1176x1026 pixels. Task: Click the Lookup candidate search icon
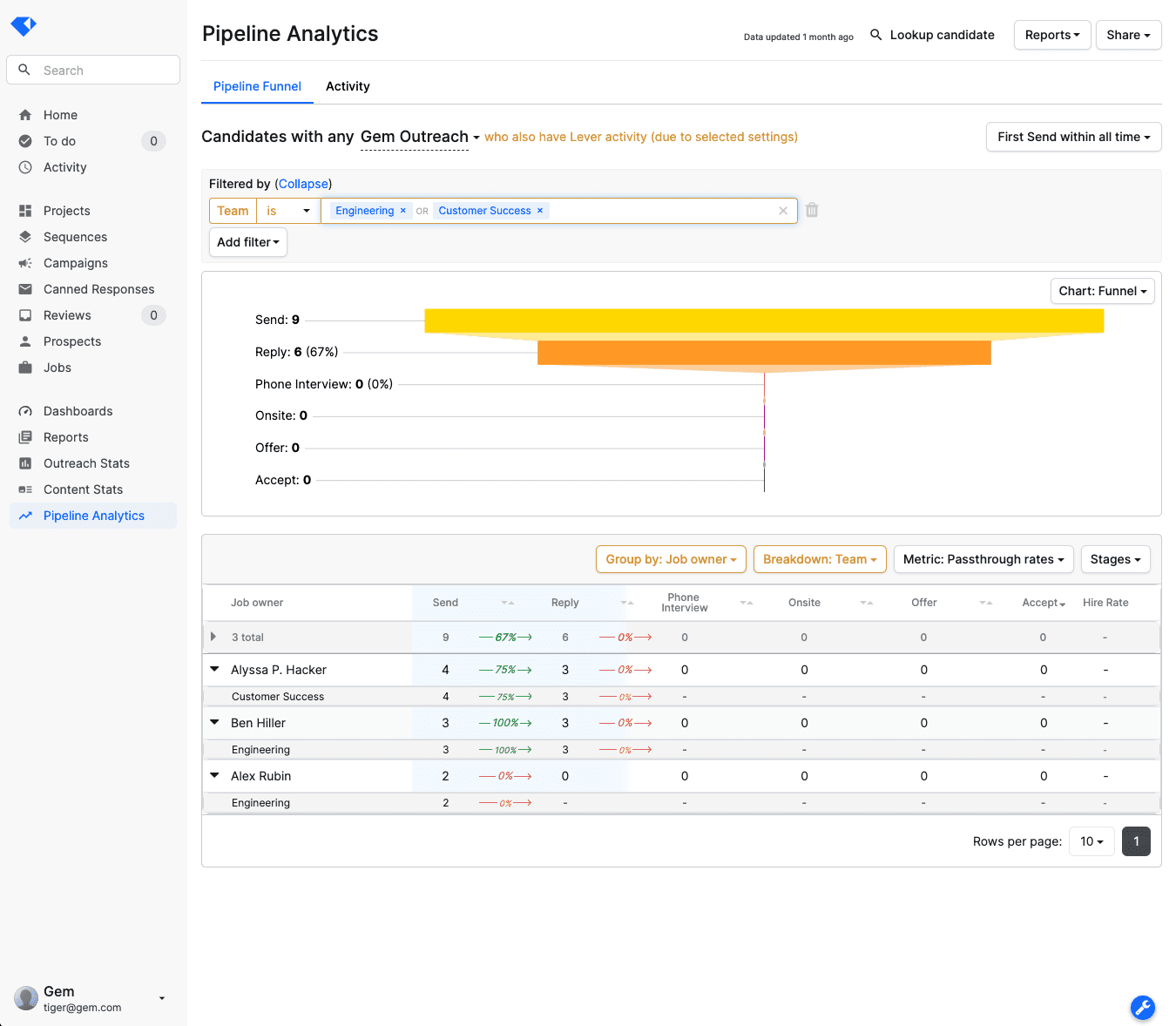point(876,35)
